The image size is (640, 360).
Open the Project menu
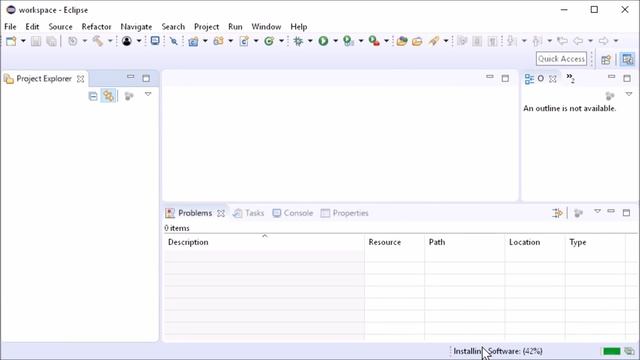click(207, 27)
